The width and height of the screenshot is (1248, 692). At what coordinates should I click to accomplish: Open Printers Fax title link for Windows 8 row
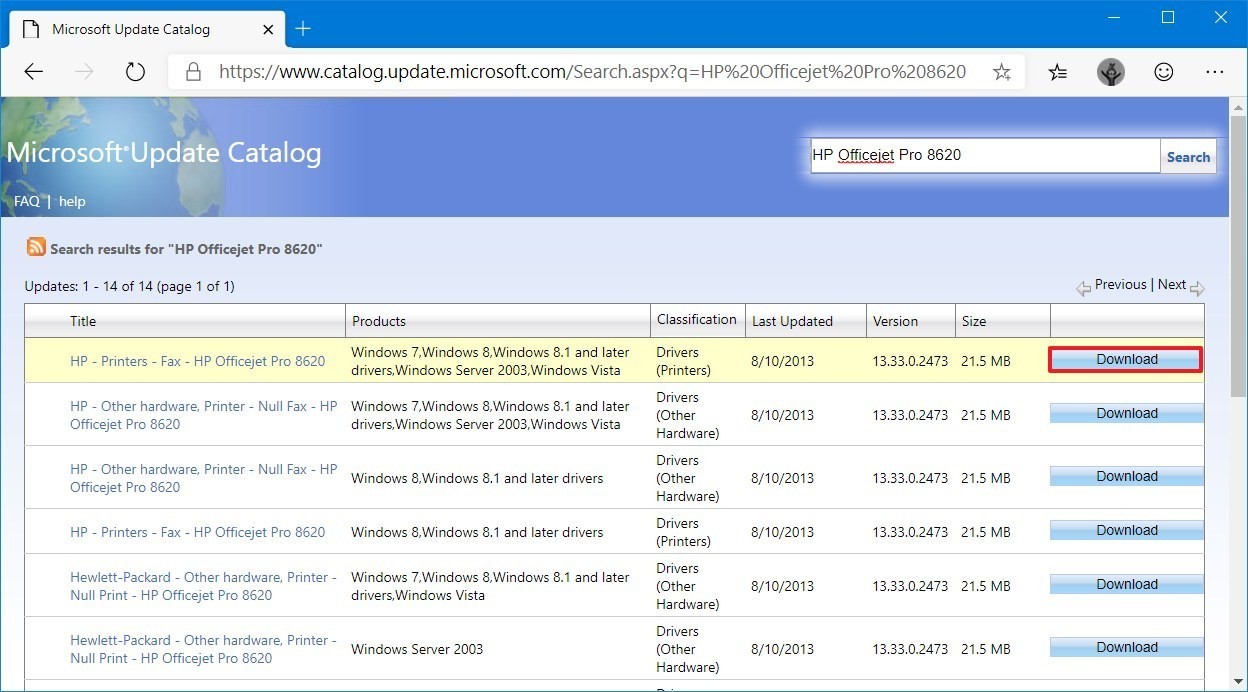[x=197, y=532]
